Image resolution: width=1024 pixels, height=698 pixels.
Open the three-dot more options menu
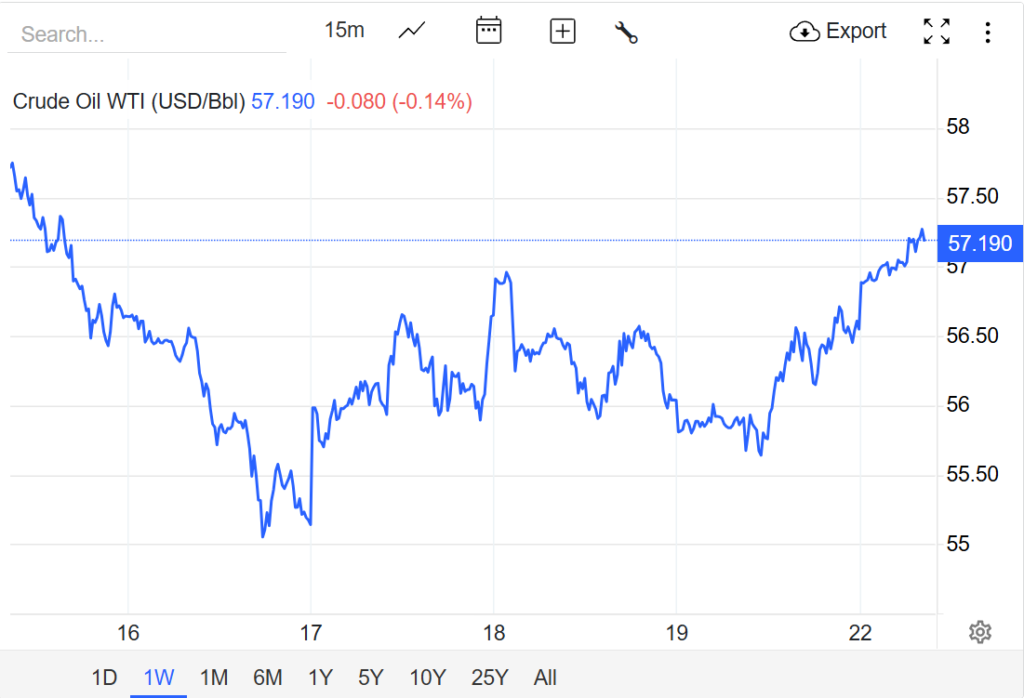click(987, 33)
